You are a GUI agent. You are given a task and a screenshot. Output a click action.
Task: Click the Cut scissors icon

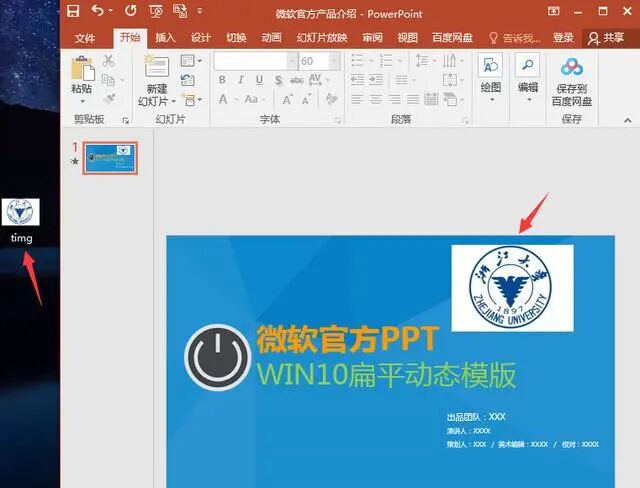coord(109,60)
